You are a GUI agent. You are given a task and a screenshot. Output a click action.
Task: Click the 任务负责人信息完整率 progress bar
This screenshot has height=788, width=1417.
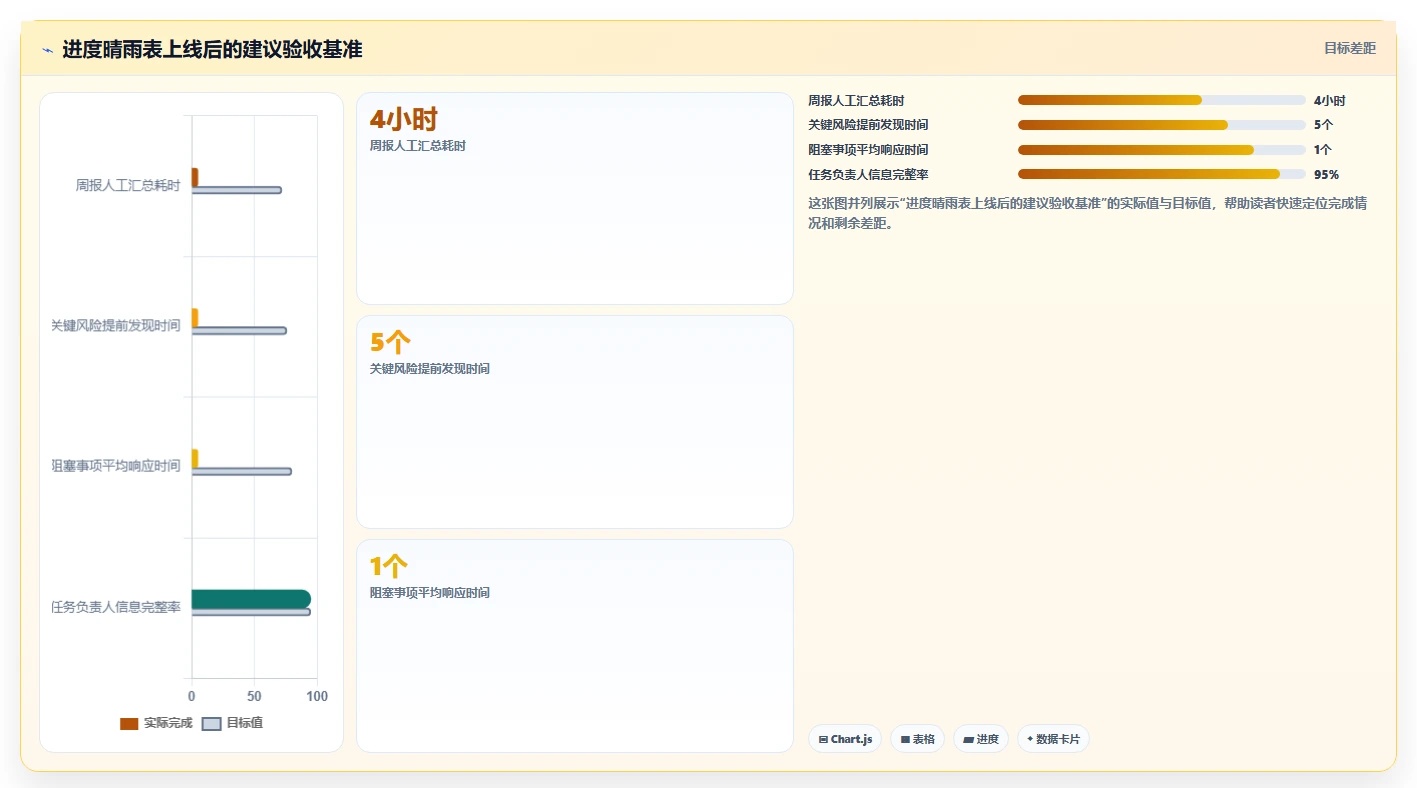click(x=1161, y=174)
